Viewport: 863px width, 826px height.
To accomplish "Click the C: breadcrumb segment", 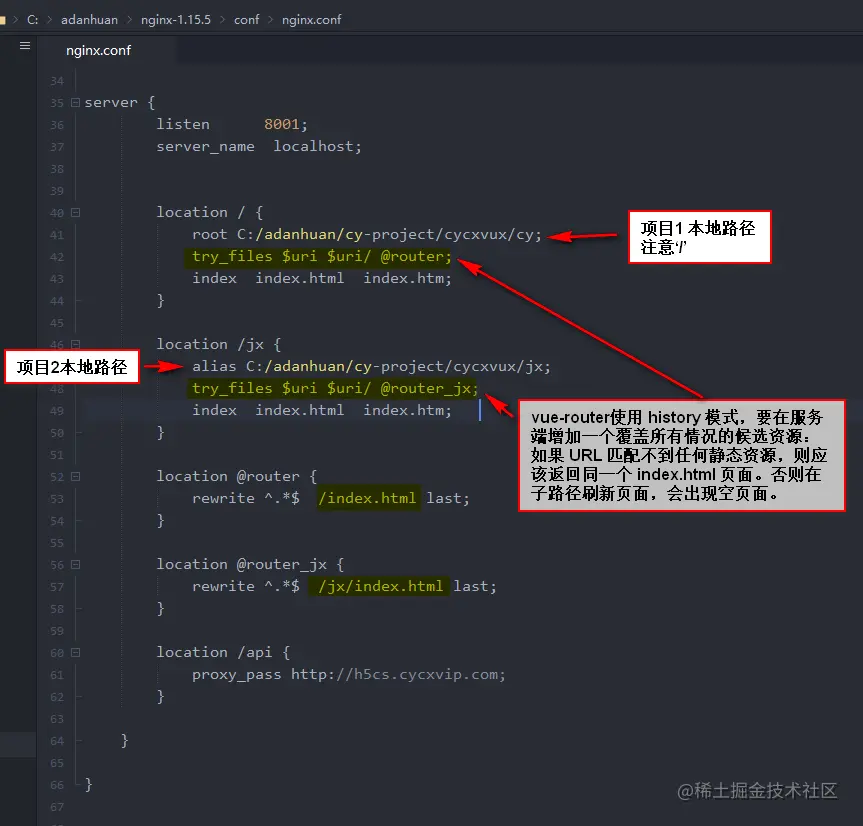I will [32, 20].
